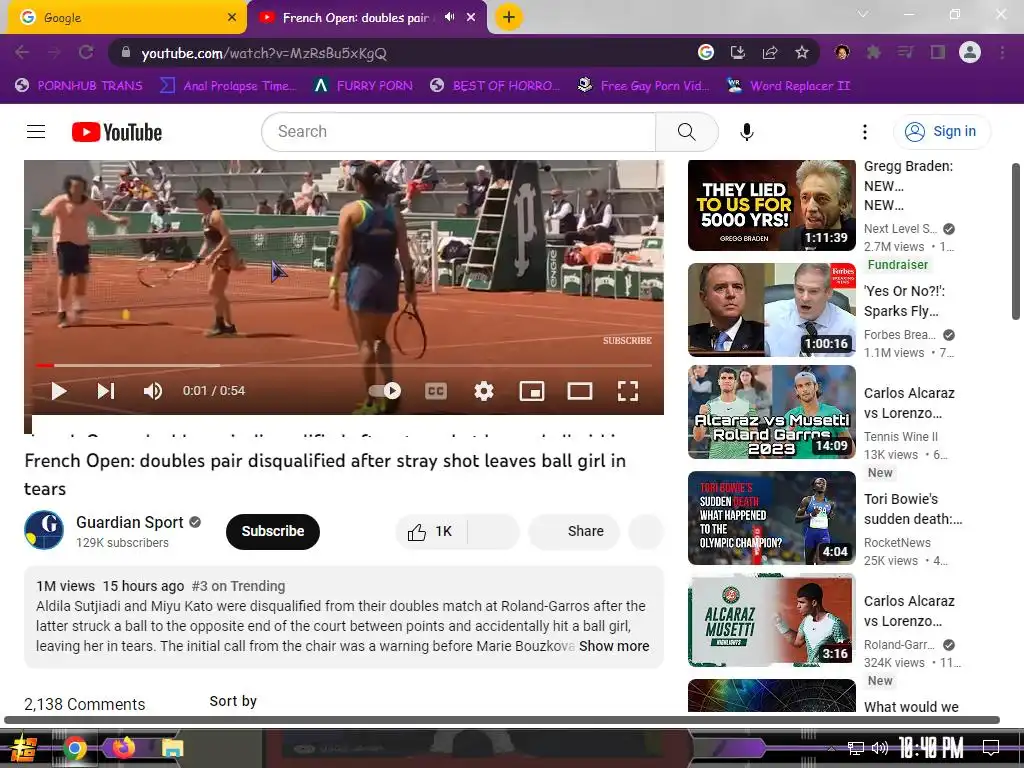The height and width of the screenshot is (768, 1024).
Task: Reload the current page
Action: 86,52
